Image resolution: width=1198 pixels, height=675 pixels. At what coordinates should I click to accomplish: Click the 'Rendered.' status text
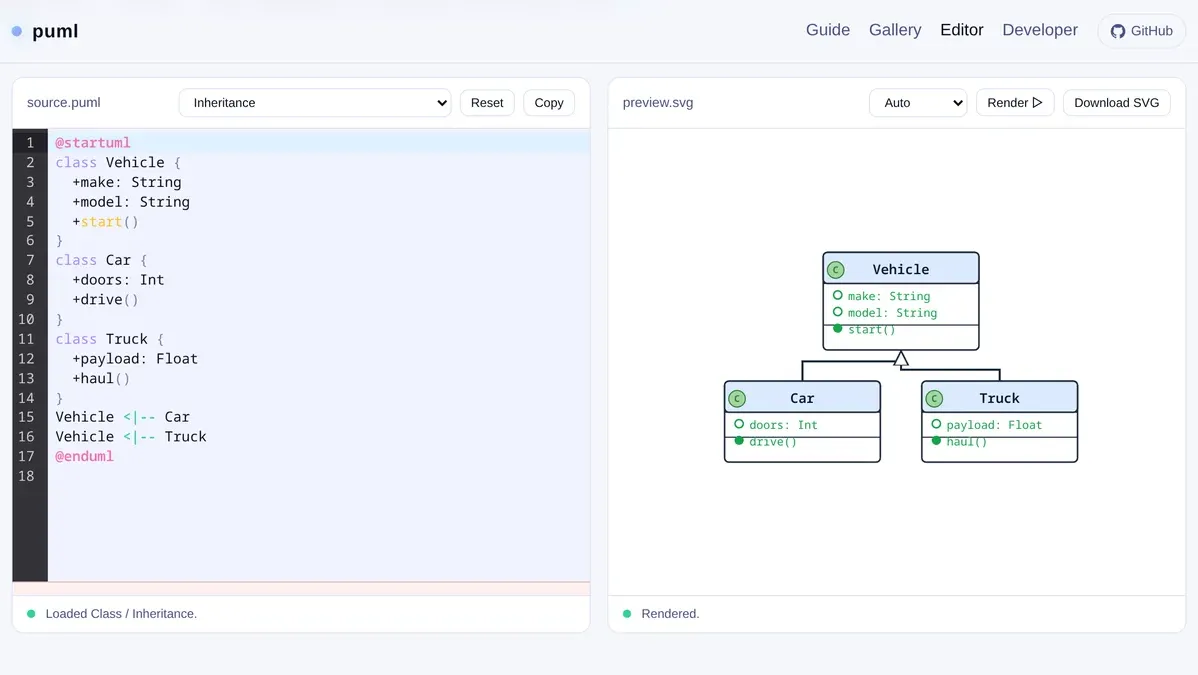[670, 614]
